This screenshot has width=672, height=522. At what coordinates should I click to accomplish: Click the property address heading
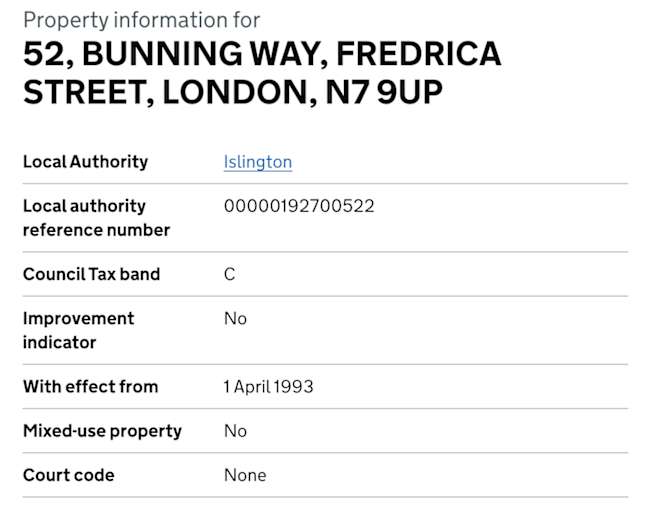262,73
